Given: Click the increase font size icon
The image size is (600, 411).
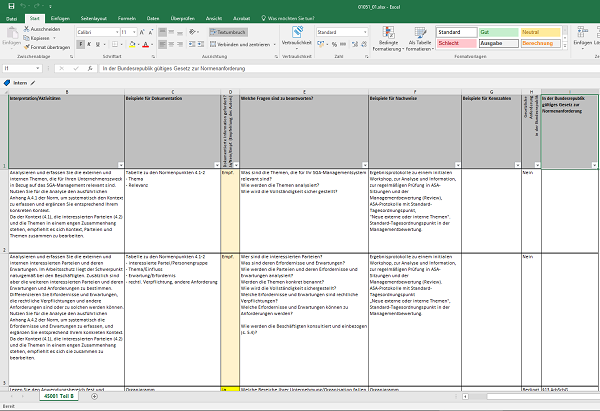Looking at the screenshot, I should tap(139, 32).
